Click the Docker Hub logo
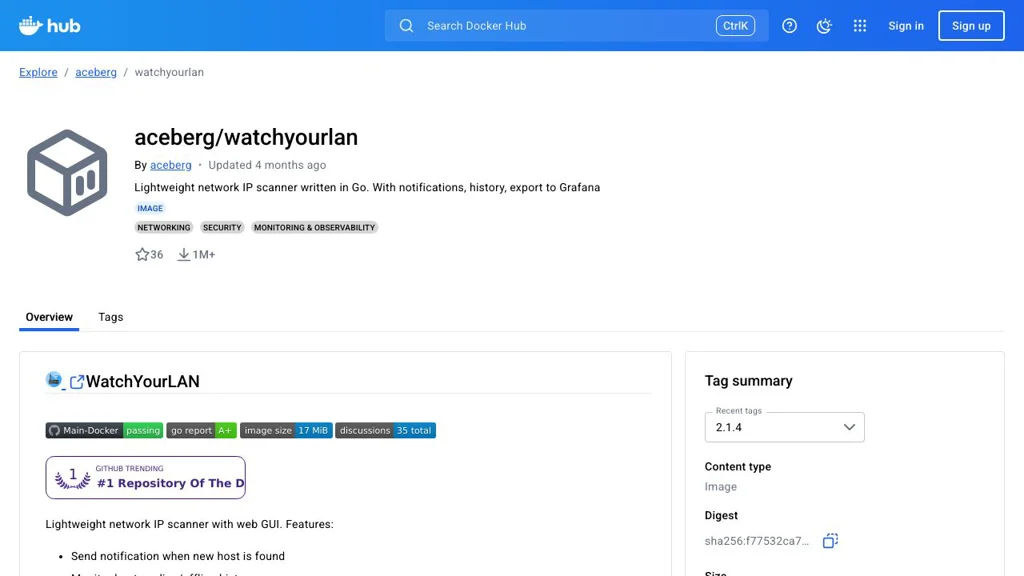This screenshot has width=1024, height=576. click(x=50, y=25)
